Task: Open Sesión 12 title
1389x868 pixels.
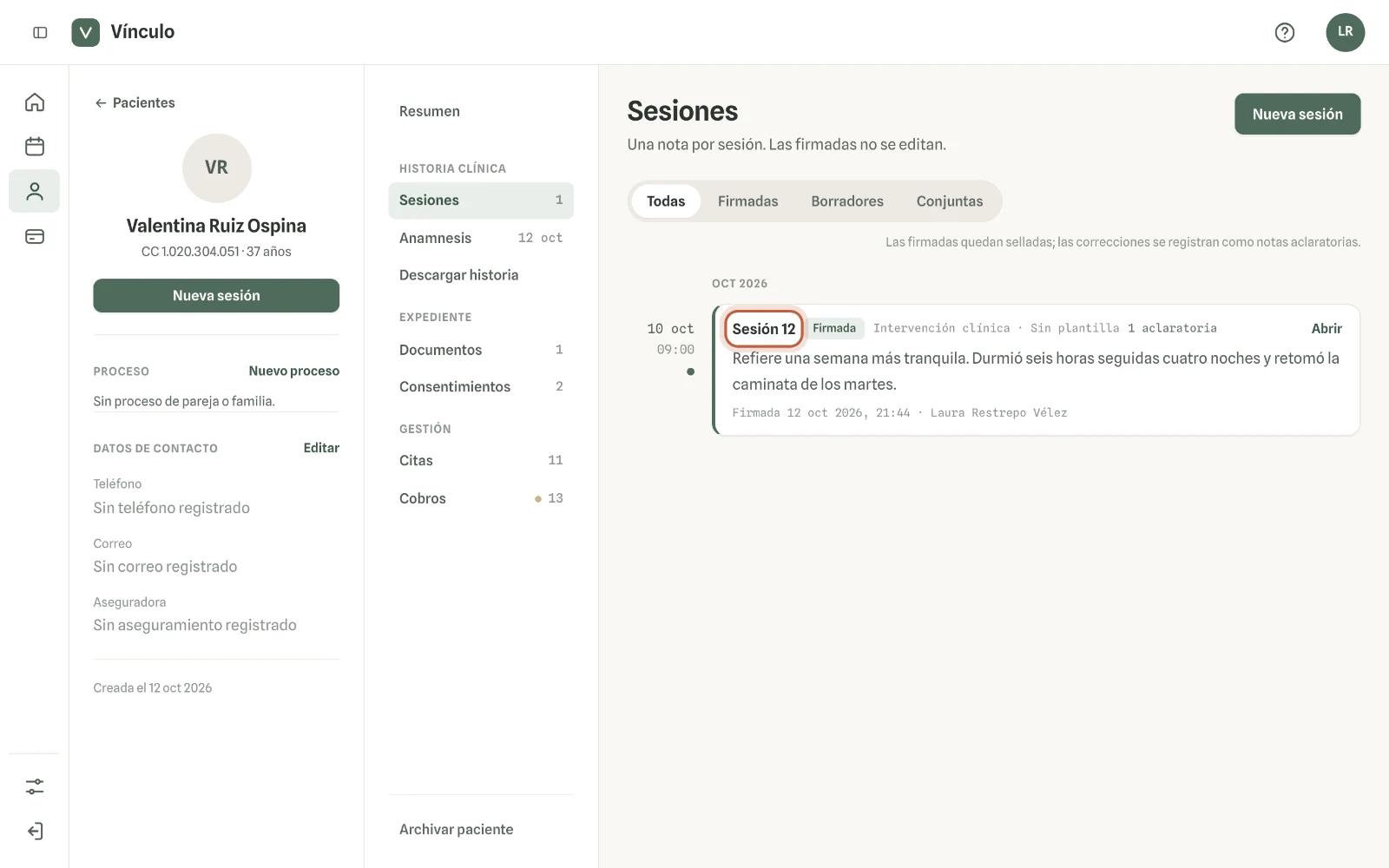Action: pos(763,329)
